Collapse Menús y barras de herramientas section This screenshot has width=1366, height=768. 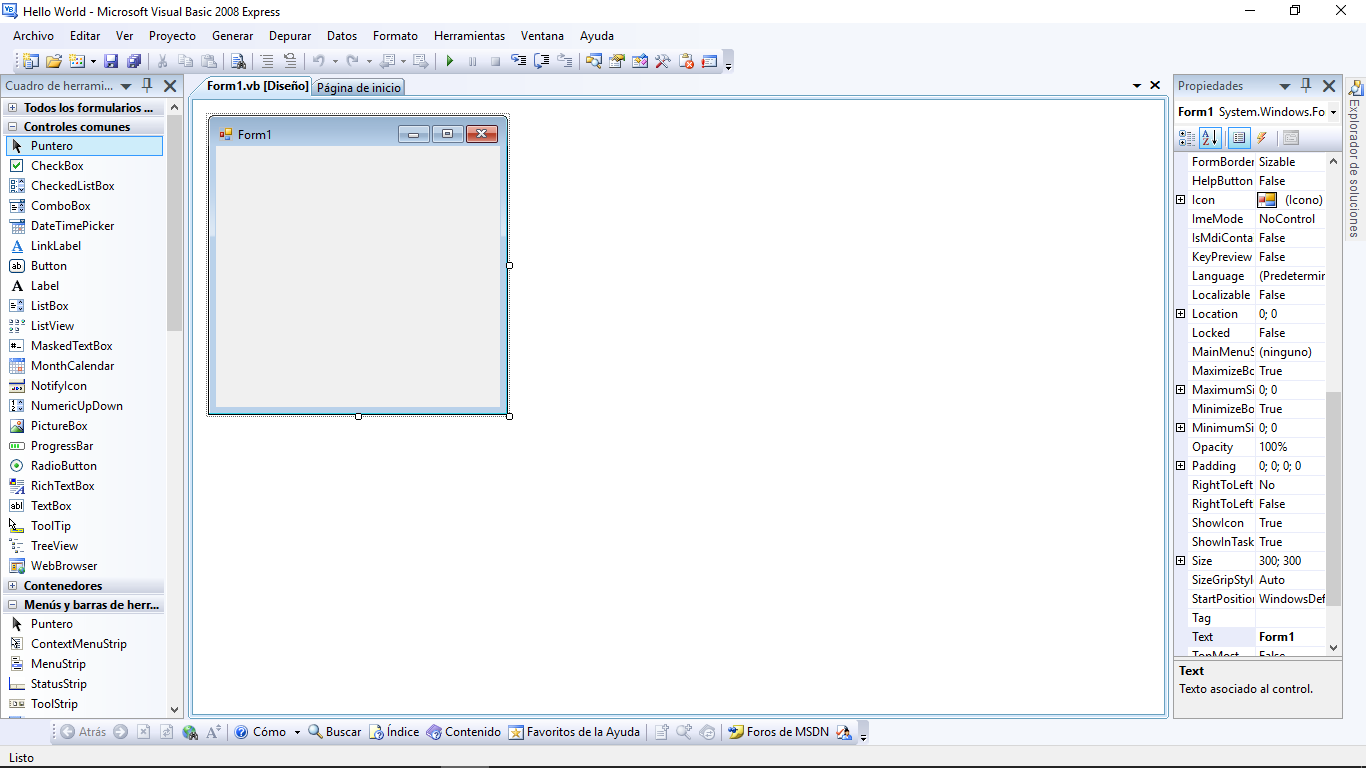point(13,605)
